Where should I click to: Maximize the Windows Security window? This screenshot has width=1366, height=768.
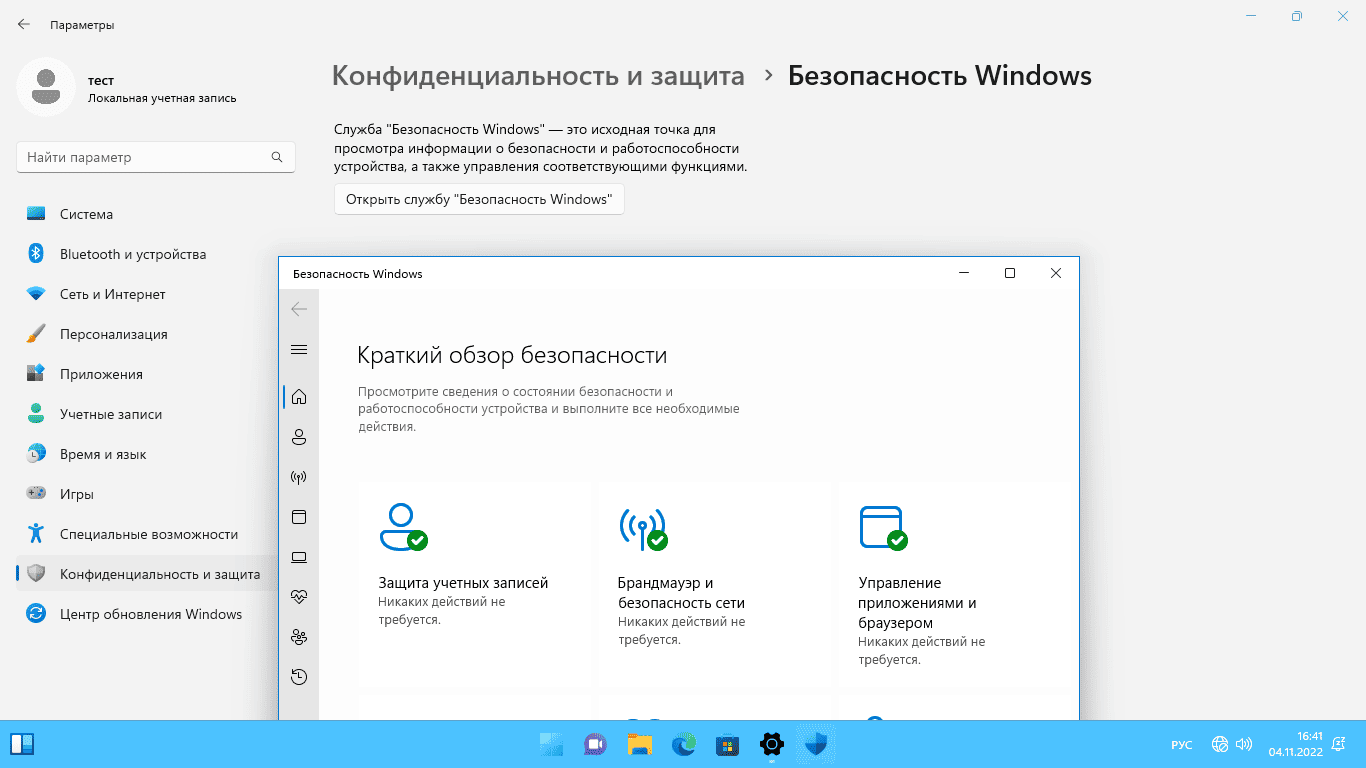[x=1010, y=273]
